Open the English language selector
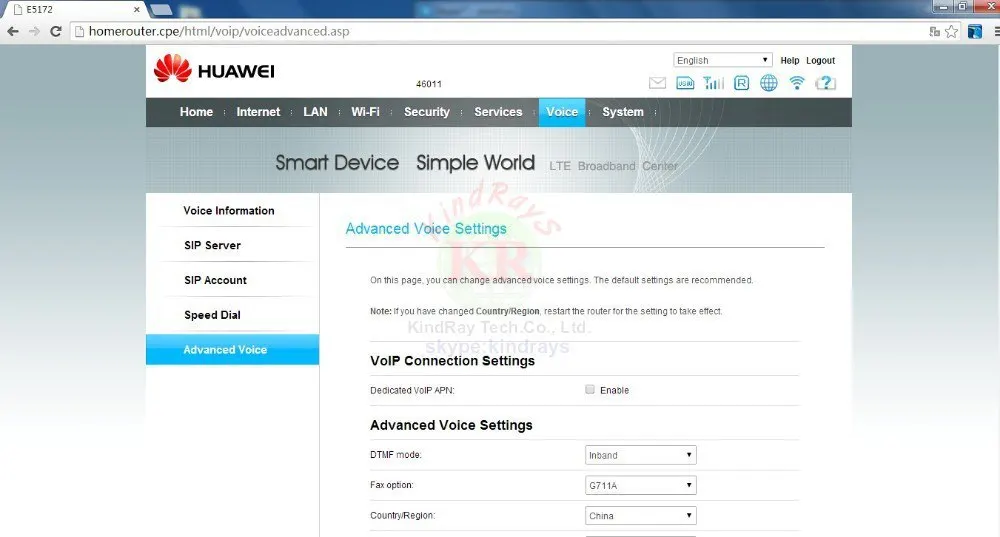 pos(723,60)
